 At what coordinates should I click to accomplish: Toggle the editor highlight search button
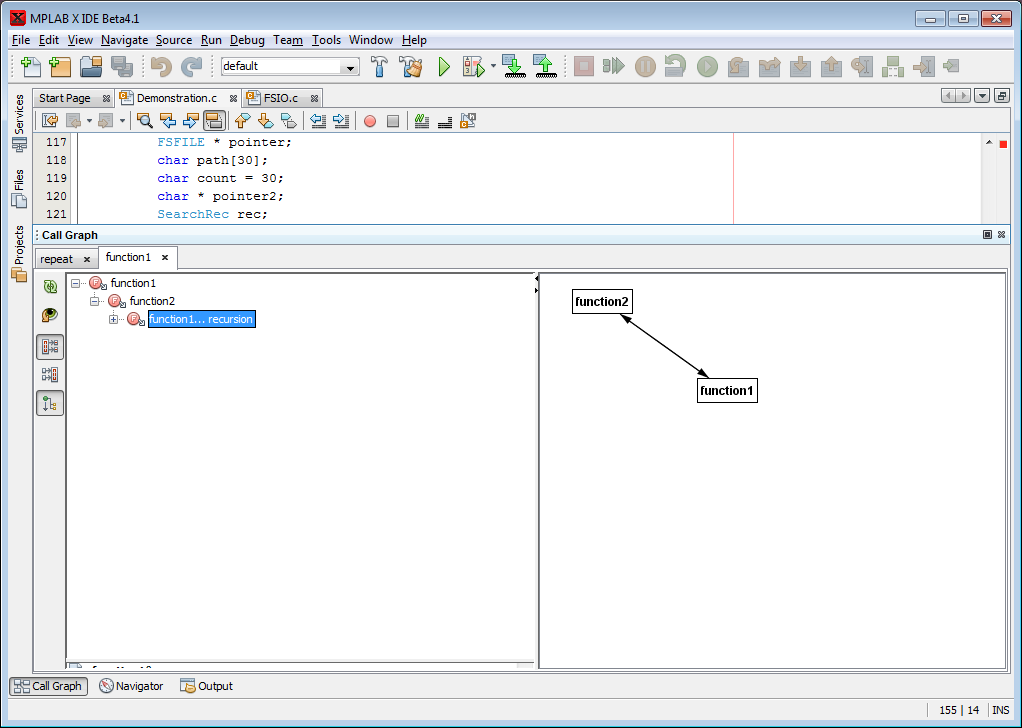click(x=213, y=121)
